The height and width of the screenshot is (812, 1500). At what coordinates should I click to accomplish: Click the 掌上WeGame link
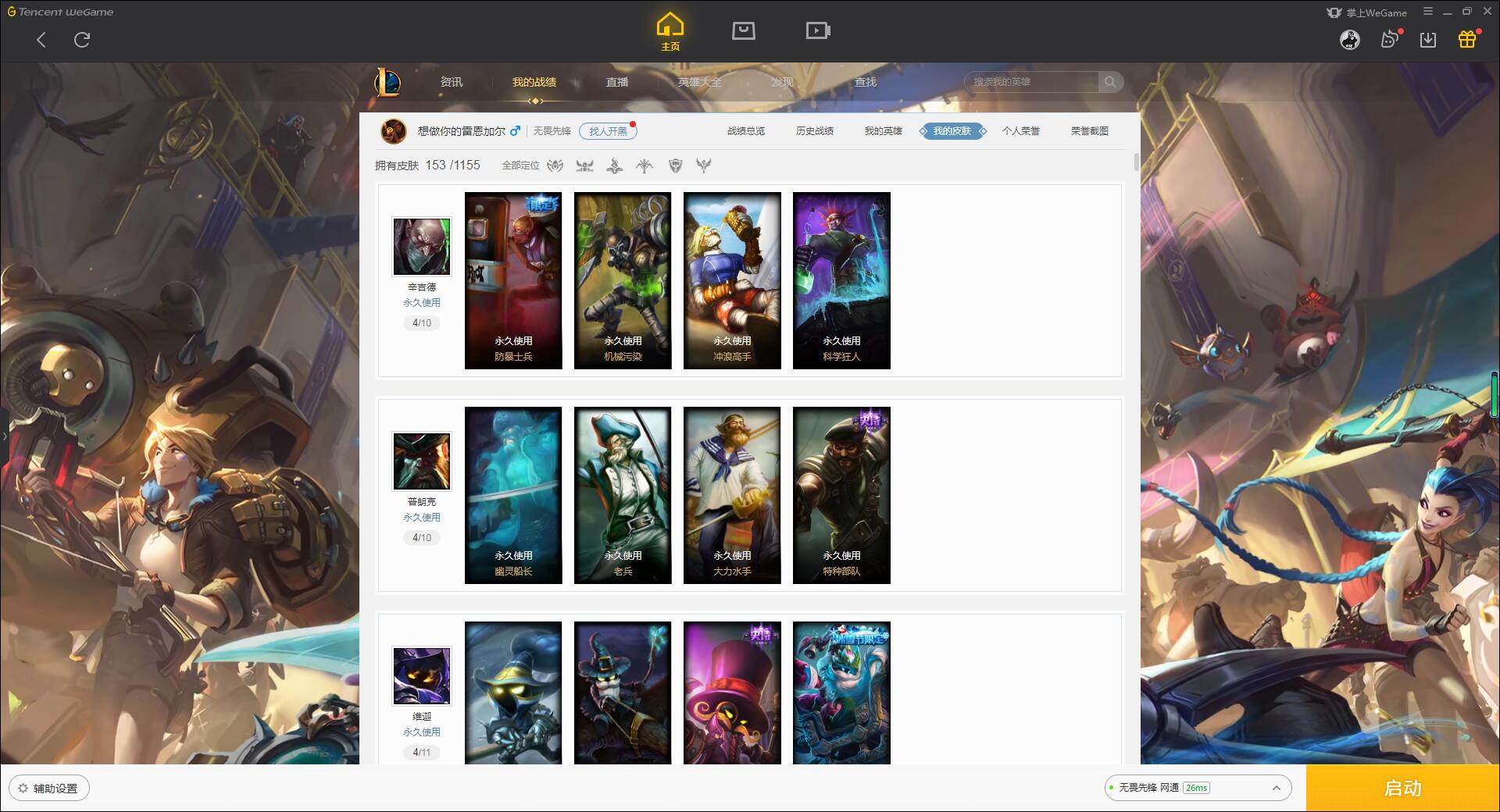pos(1366,12)
